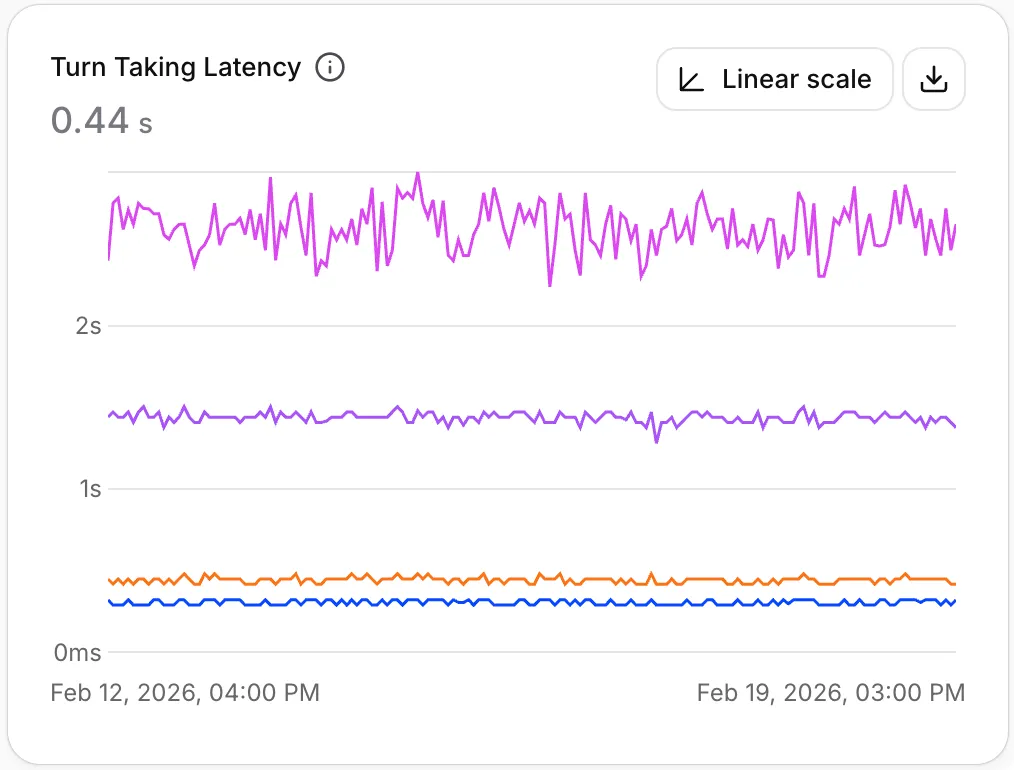Screen dimensions: 1014x770
Task: Click the top gridline of the chart
Action: tap(532, 172)
